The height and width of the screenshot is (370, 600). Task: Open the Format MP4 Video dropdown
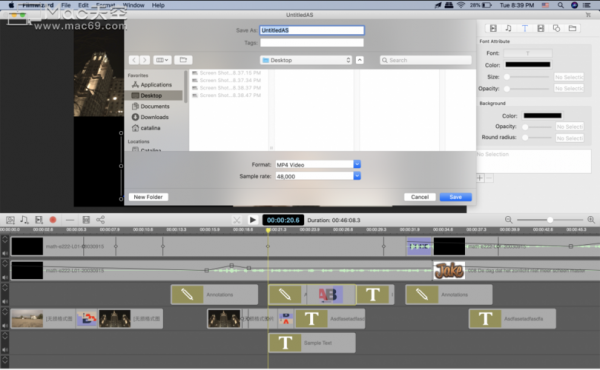318,165
